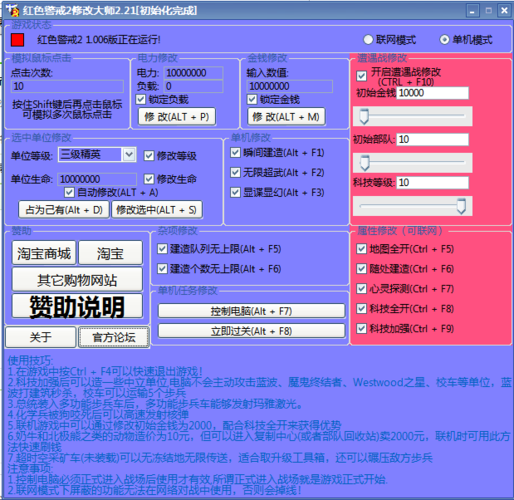Click 其它购物网站 button
This screenshot has width=514, height=500.
[x=77, y=280]
